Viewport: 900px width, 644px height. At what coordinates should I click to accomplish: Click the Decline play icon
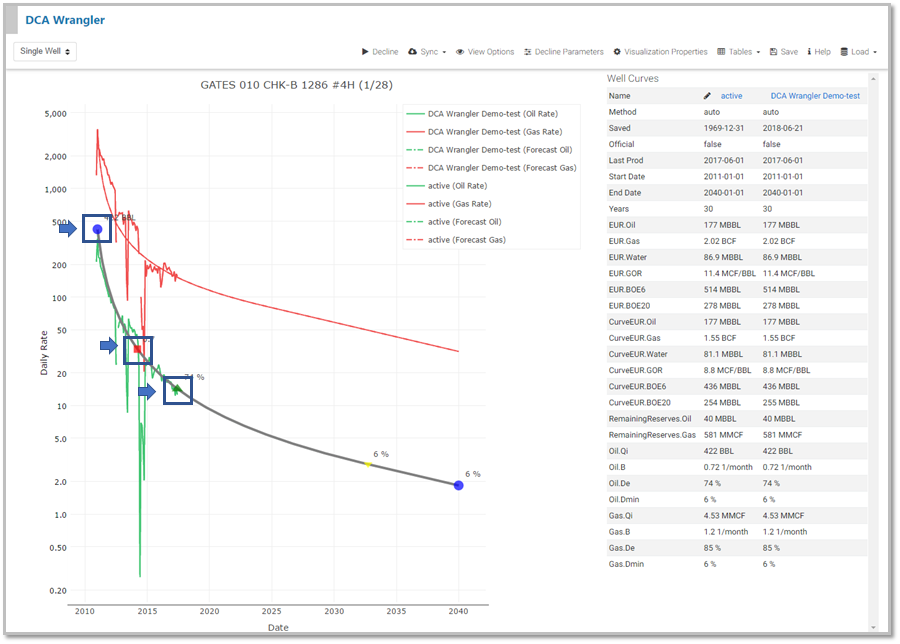tap(365, 52)
